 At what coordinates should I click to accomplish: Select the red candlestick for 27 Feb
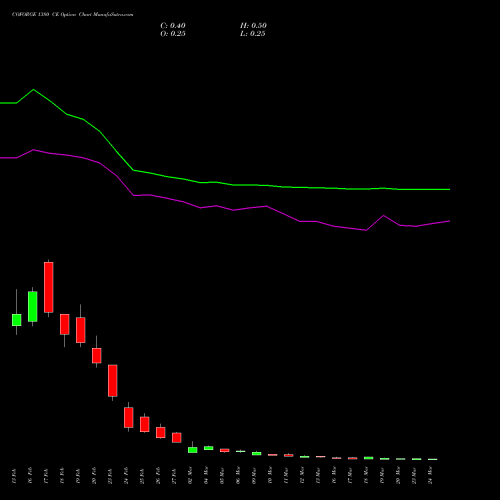[177, 437]
